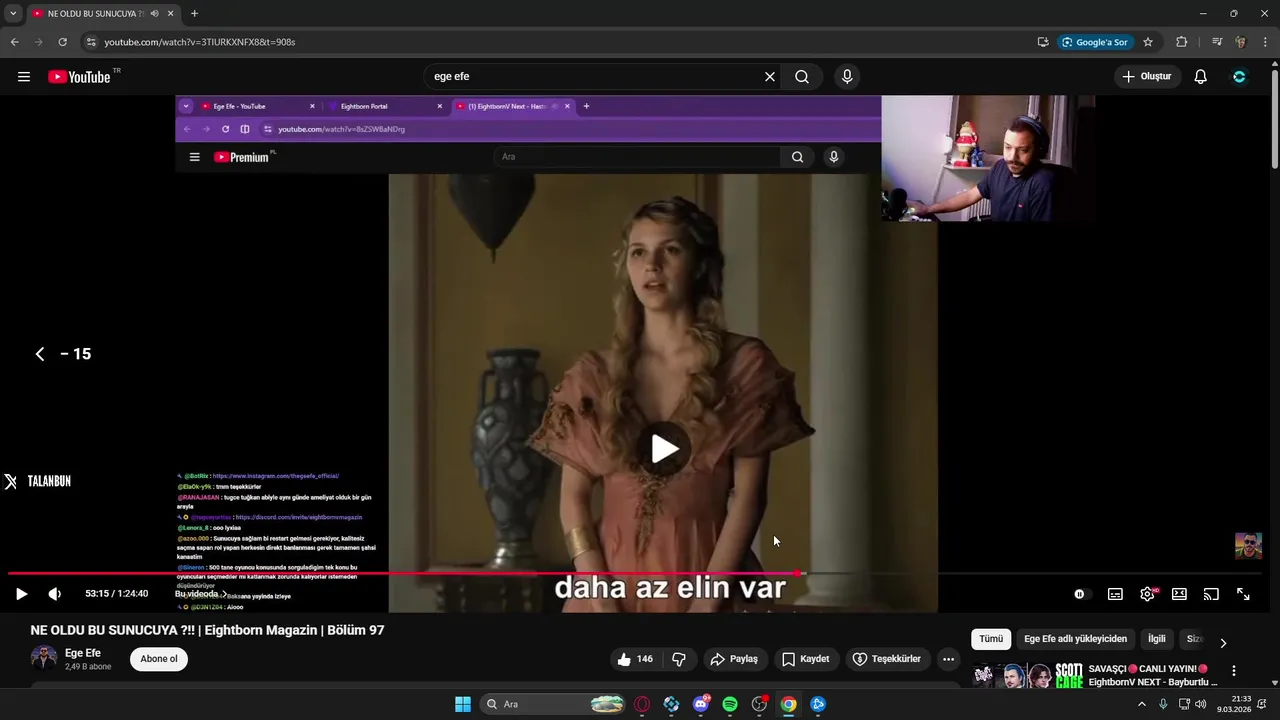Mute the video volume
This screenshot has width=1280, height=720.
(x=55, y=594)
